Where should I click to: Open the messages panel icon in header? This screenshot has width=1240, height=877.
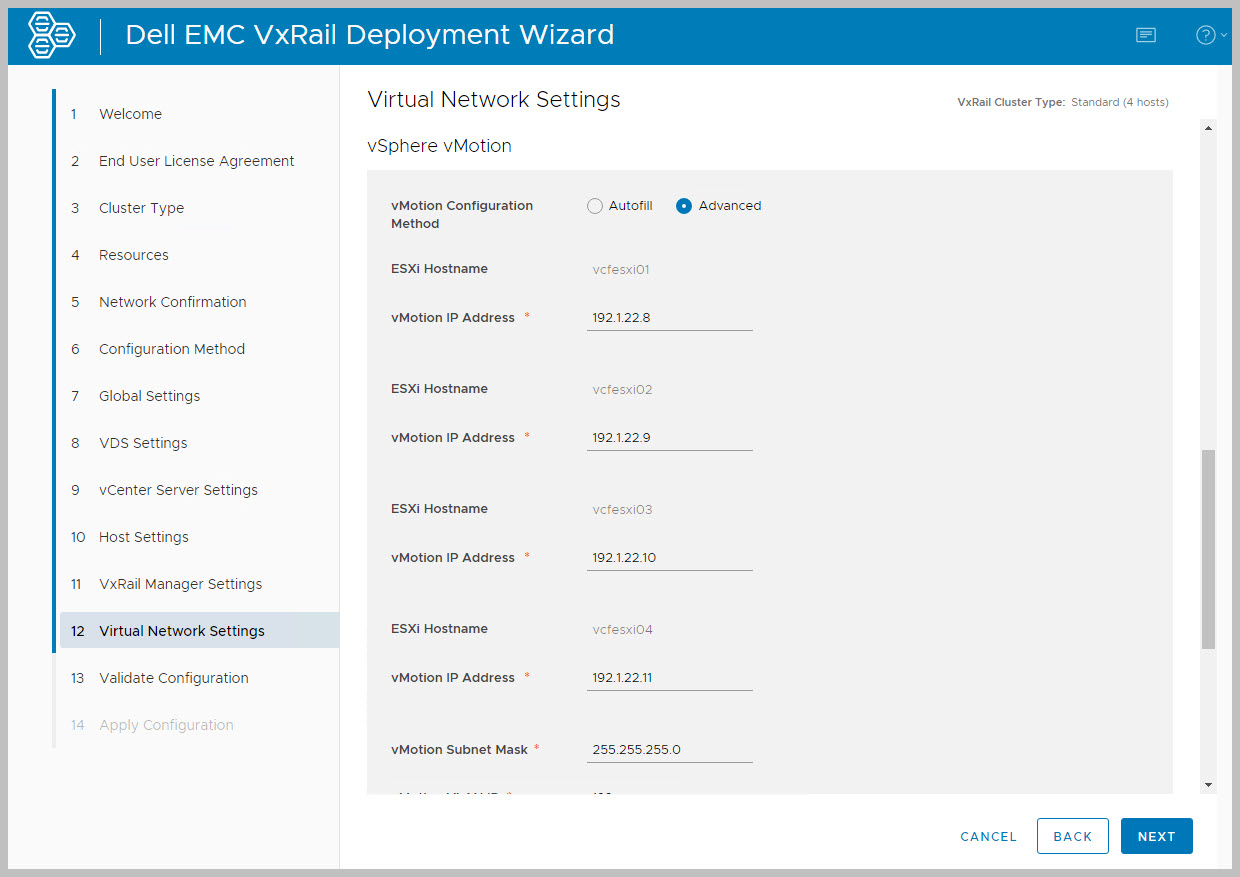(1146, 35)
